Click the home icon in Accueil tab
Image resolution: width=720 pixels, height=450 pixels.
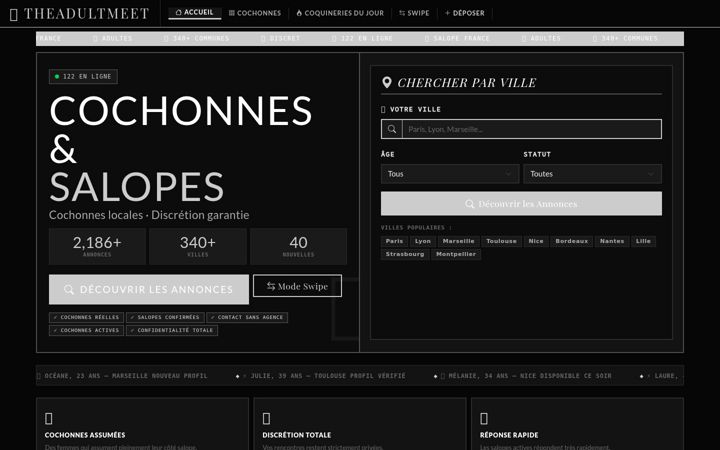(179, 12)
